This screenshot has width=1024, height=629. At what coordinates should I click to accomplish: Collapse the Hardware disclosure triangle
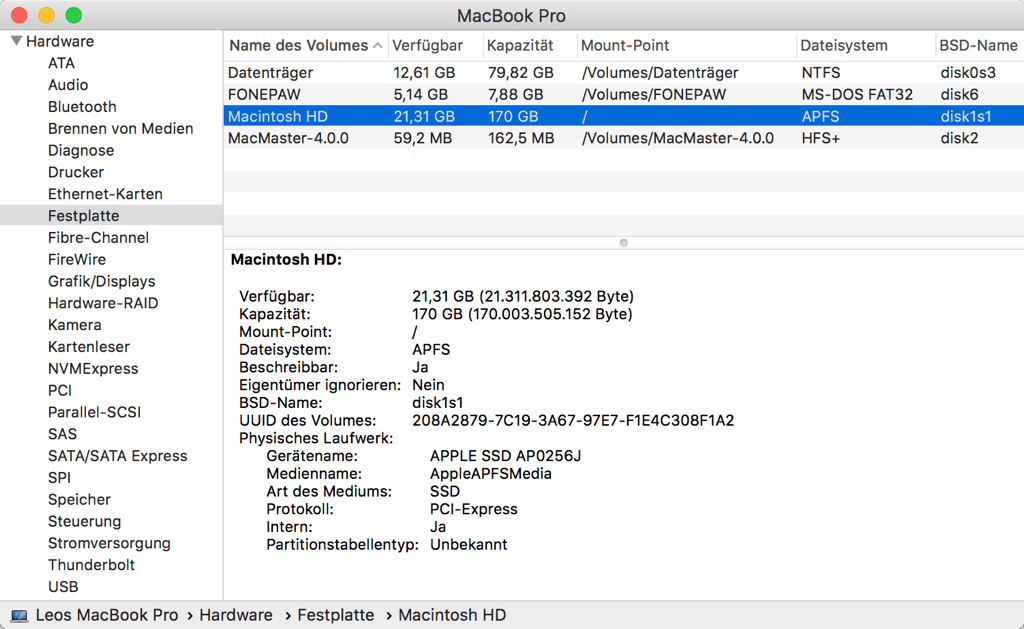16,41
